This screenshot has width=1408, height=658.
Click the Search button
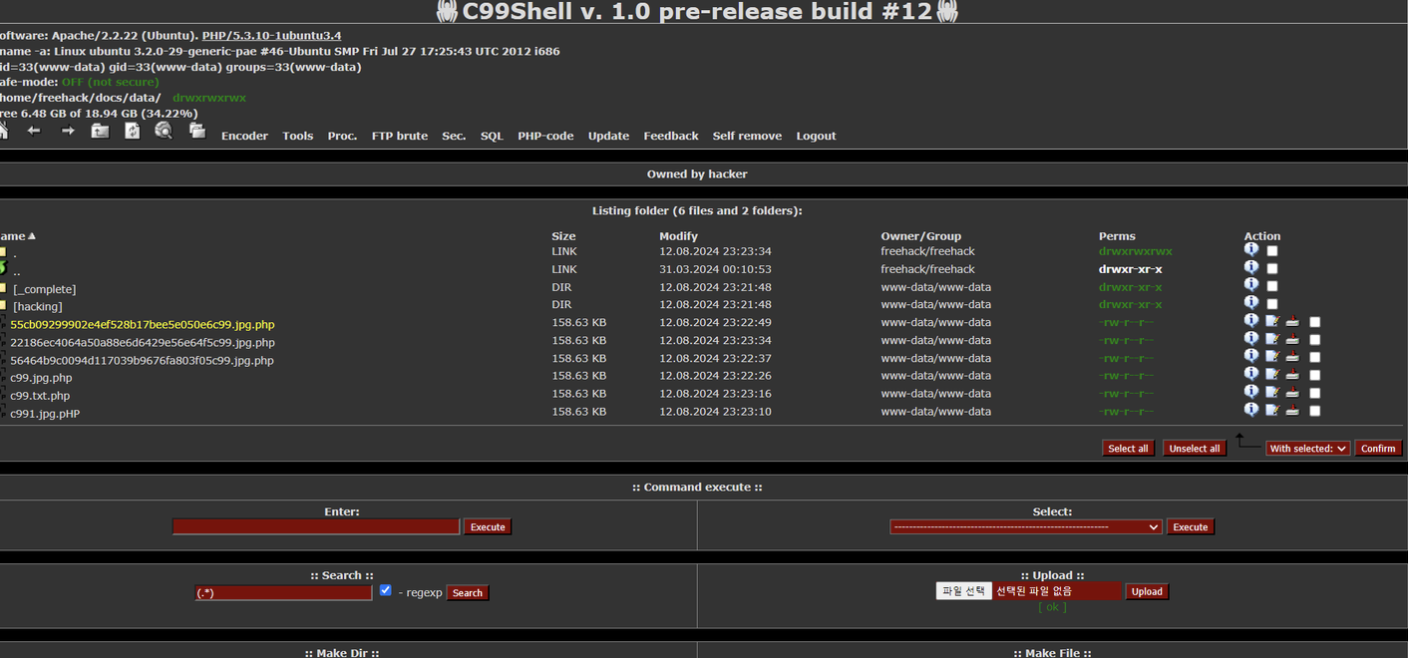tap(467, 593)
